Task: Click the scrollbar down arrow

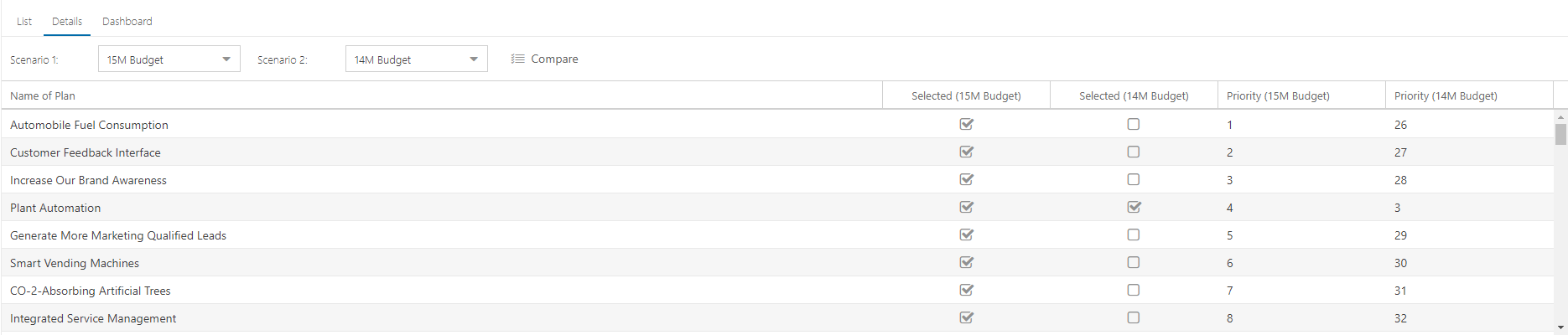Action: point(1560,327)
